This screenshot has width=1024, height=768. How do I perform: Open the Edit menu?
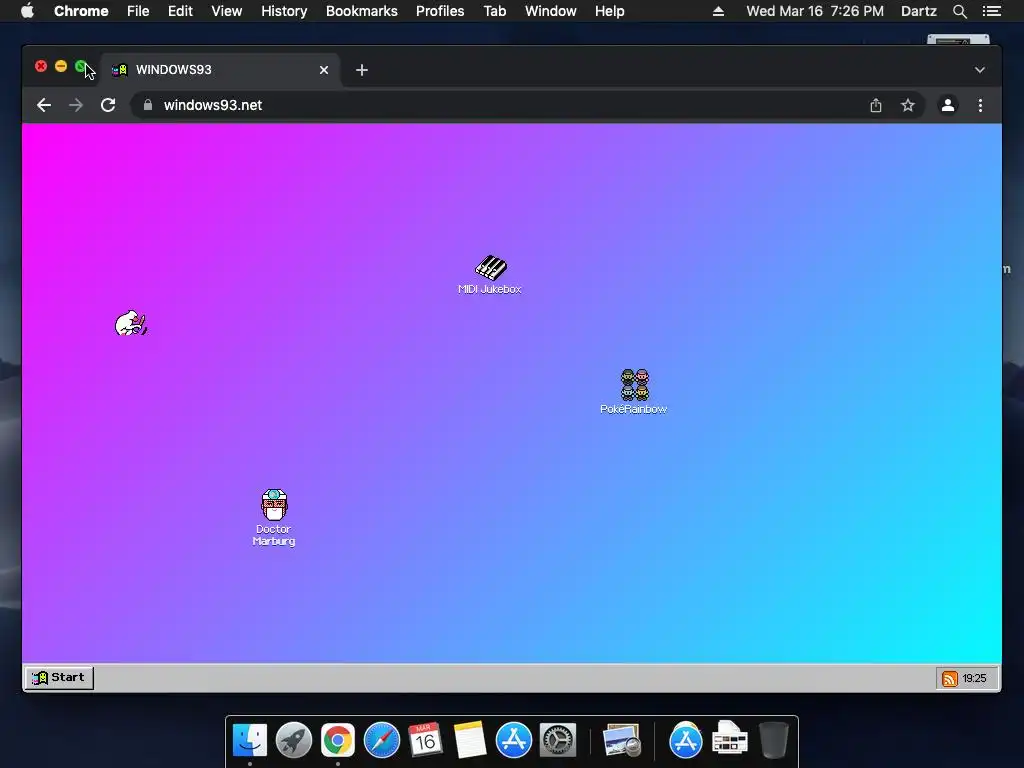[x=180, y=11]
